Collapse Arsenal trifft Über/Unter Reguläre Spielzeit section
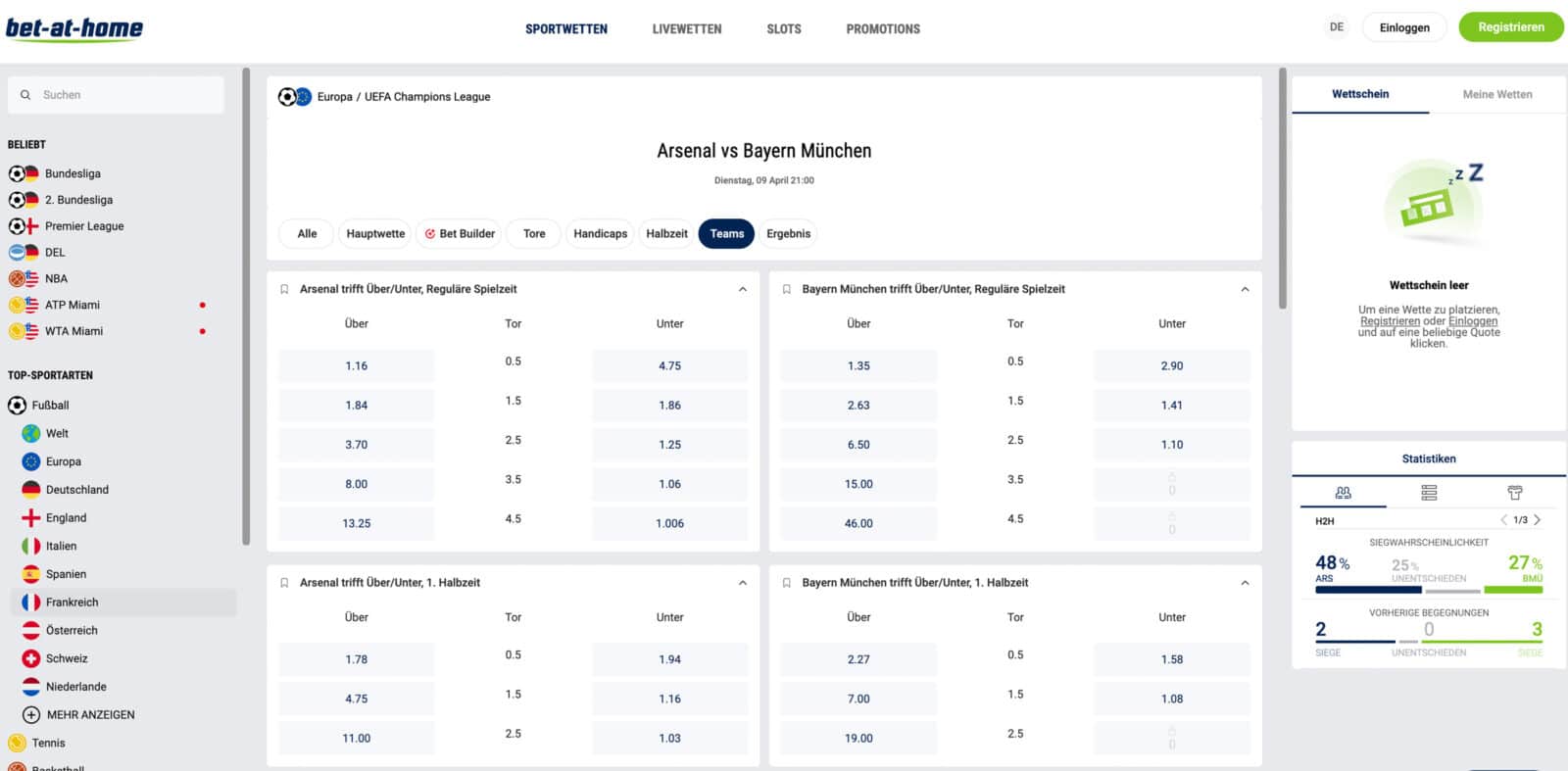The image size is (1568, 771). pyautogui.click(x=743, y=289)
